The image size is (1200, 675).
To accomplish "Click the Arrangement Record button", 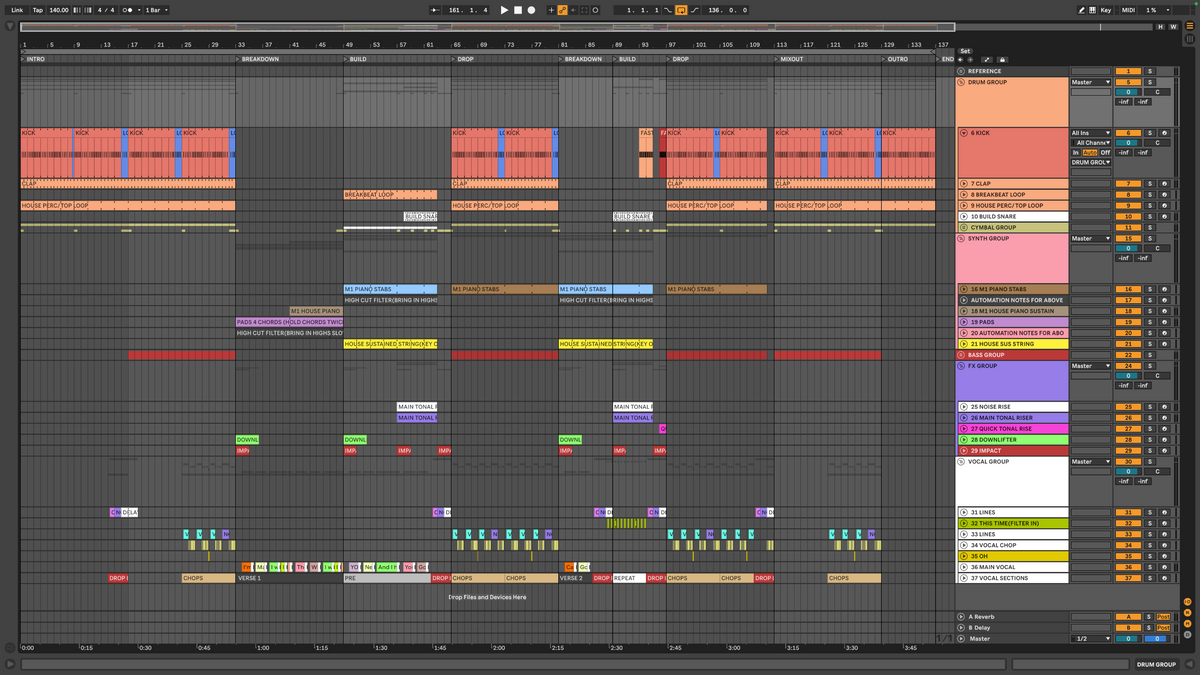I will point(531,10).
